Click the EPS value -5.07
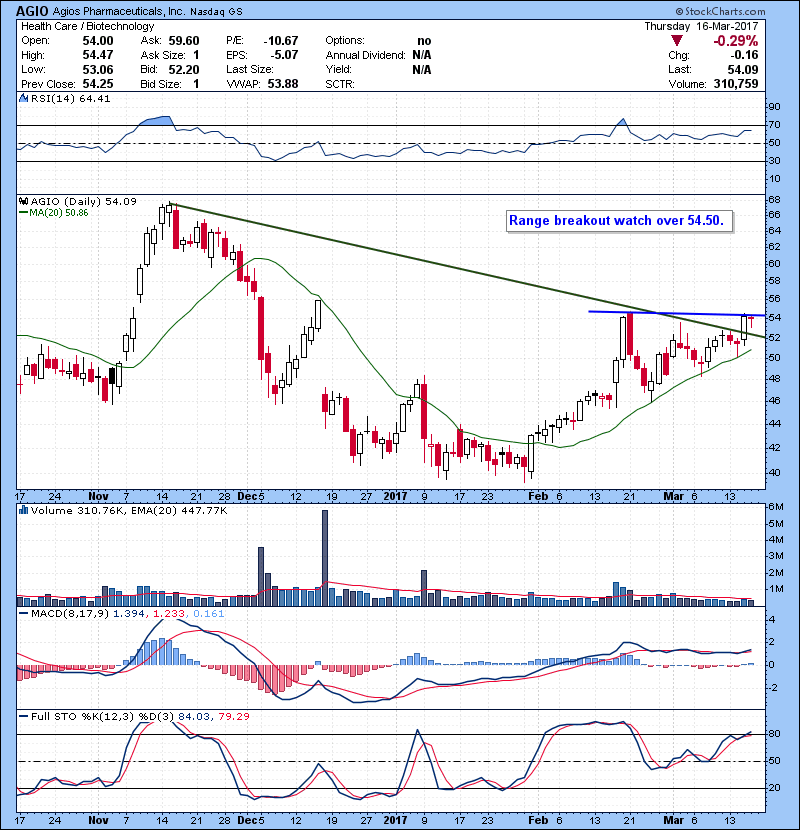 (284, 55)
